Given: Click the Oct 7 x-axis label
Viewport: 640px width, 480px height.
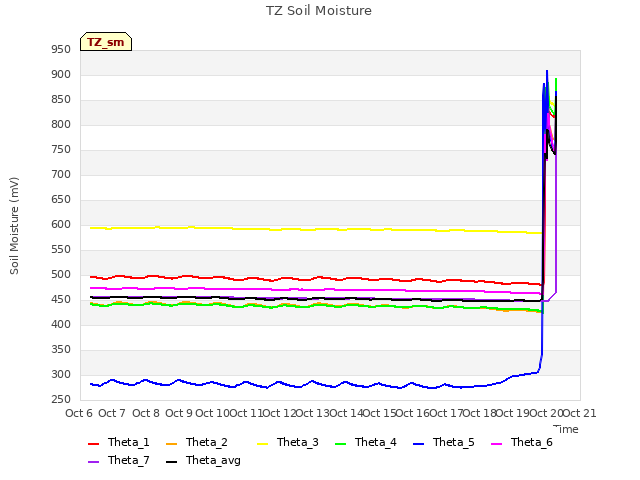Looking at the screenshot, I should point(112,413).
